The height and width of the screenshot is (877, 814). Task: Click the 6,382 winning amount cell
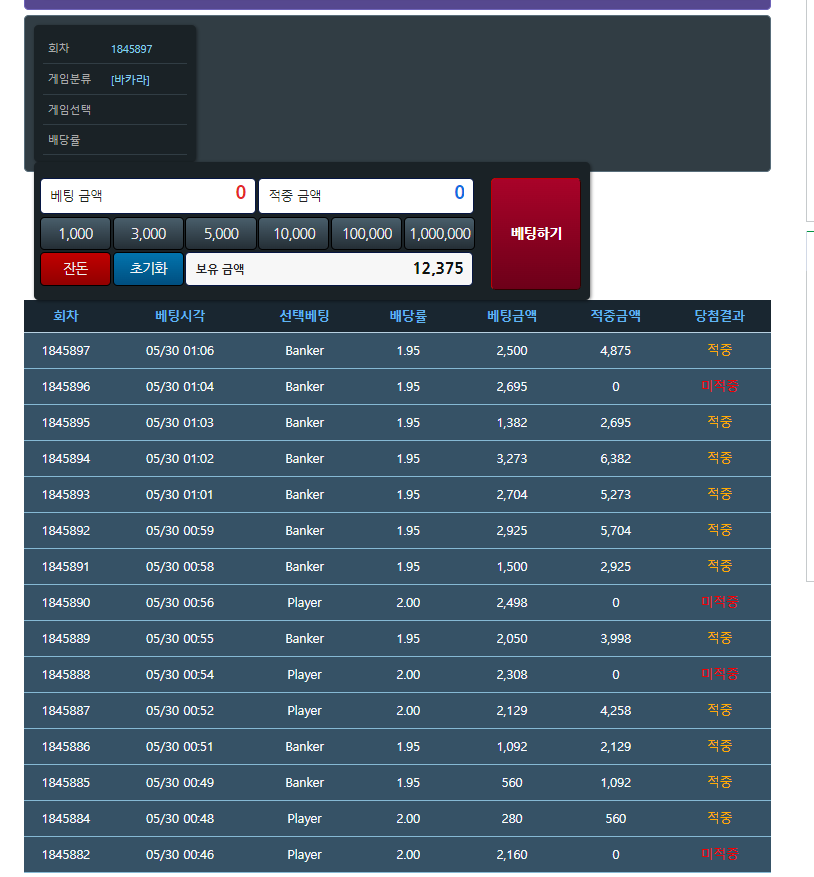click(615, 459)
